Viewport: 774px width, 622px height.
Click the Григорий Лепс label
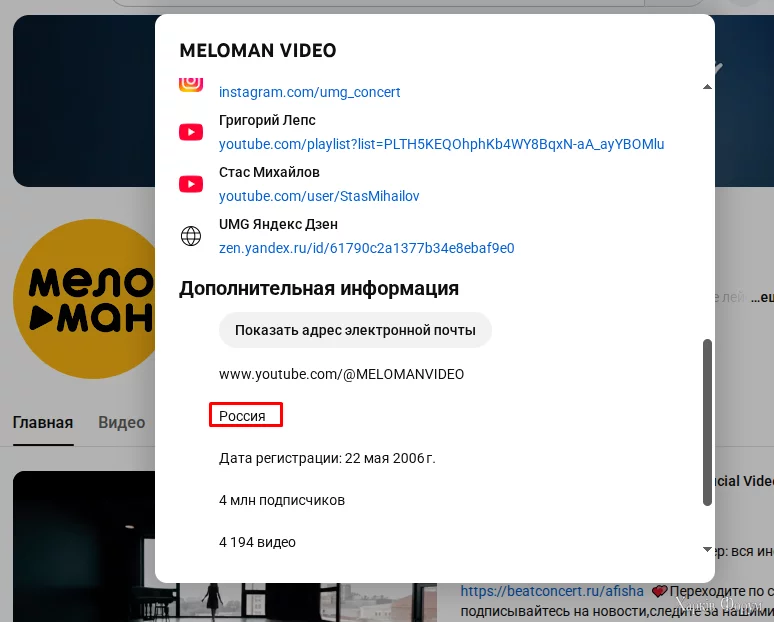pyautogui.click(x=267, y=120)
